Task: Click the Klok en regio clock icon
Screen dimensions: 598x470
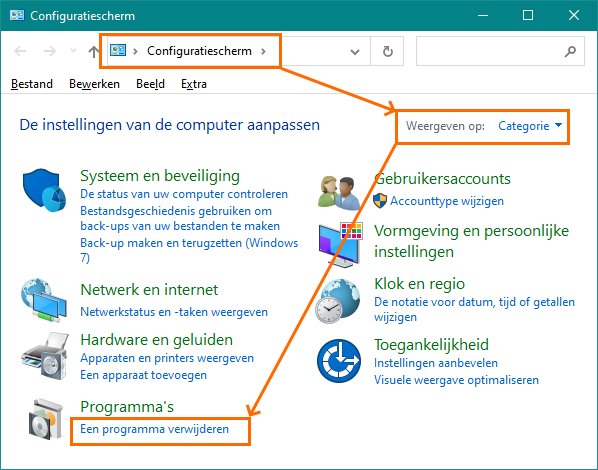Action: click(x=338, y=301)
